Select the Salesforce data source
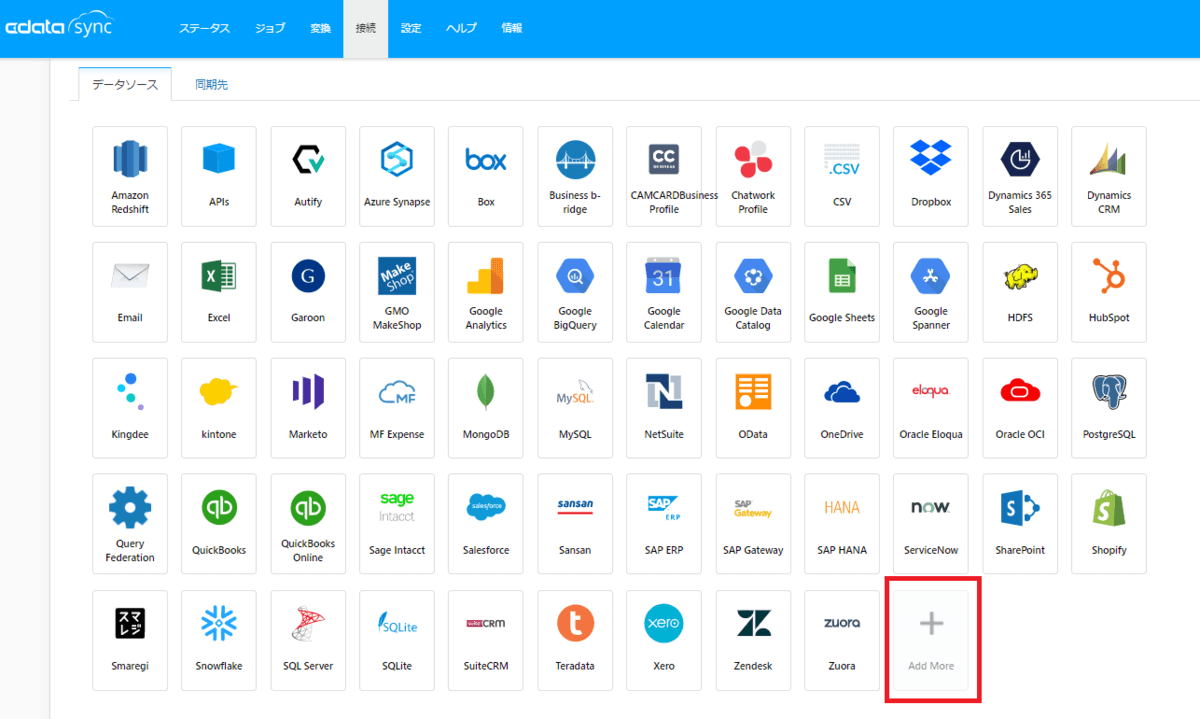Image resolution: width=1200 pixels, height=719 pixels. [x=486, y=524]
